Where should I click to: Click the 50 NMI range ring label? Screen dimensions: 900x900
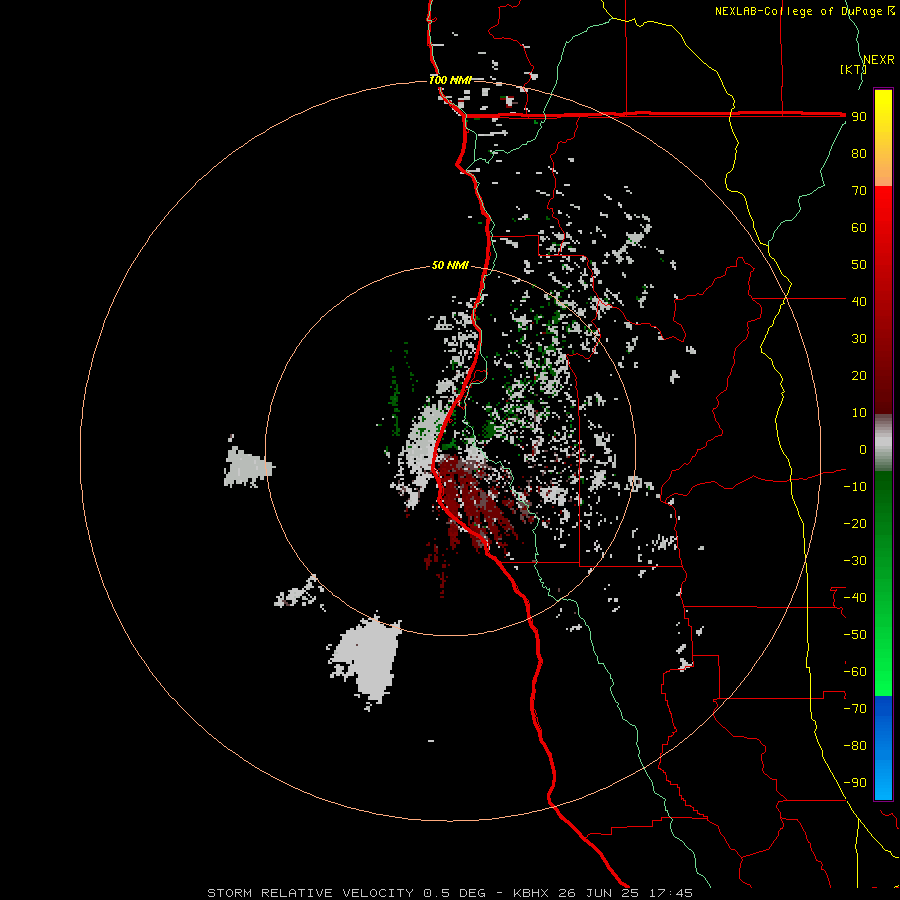pyautogui.click(x=450, y=265)
